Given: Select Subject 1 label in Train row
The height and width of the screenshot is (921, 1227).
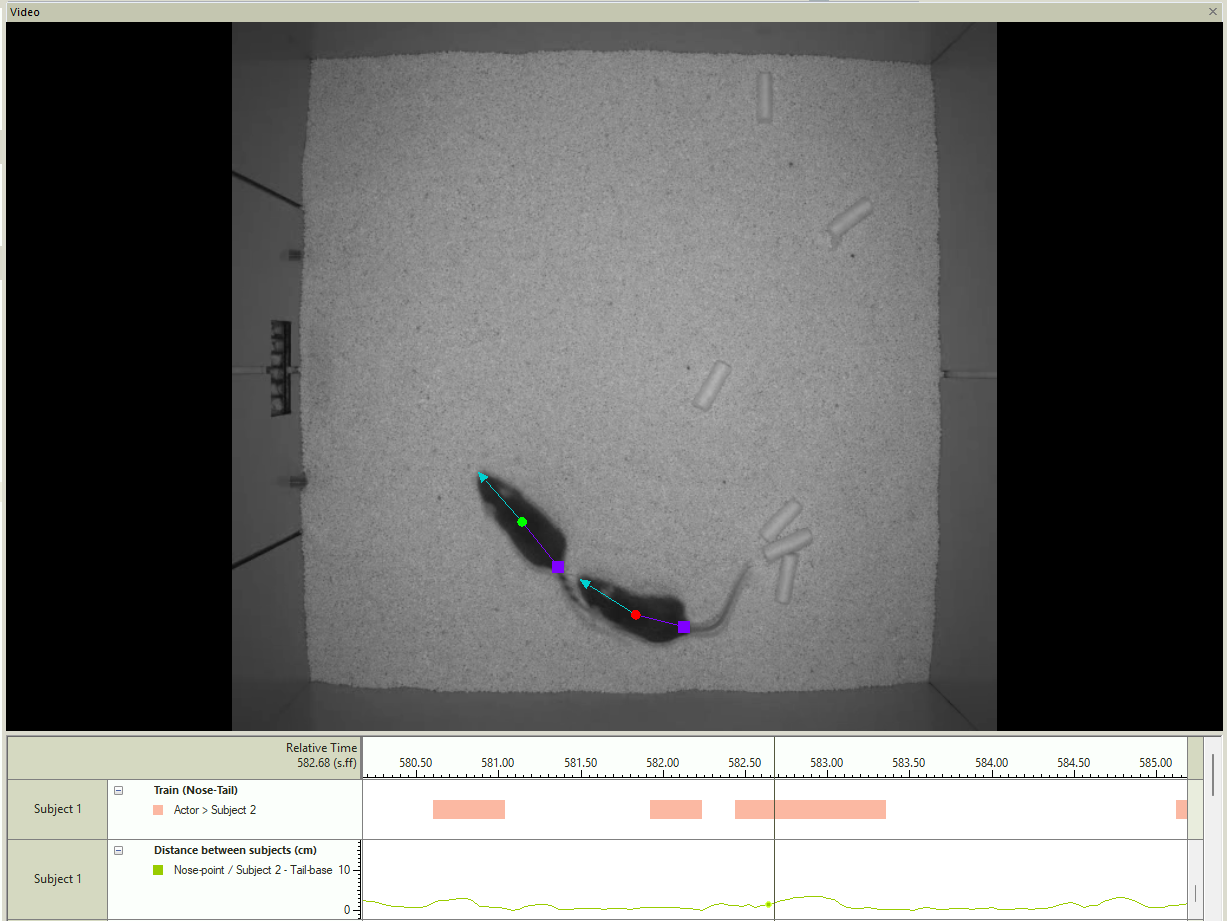Looking at the screenshot, I should coord(57,809).
